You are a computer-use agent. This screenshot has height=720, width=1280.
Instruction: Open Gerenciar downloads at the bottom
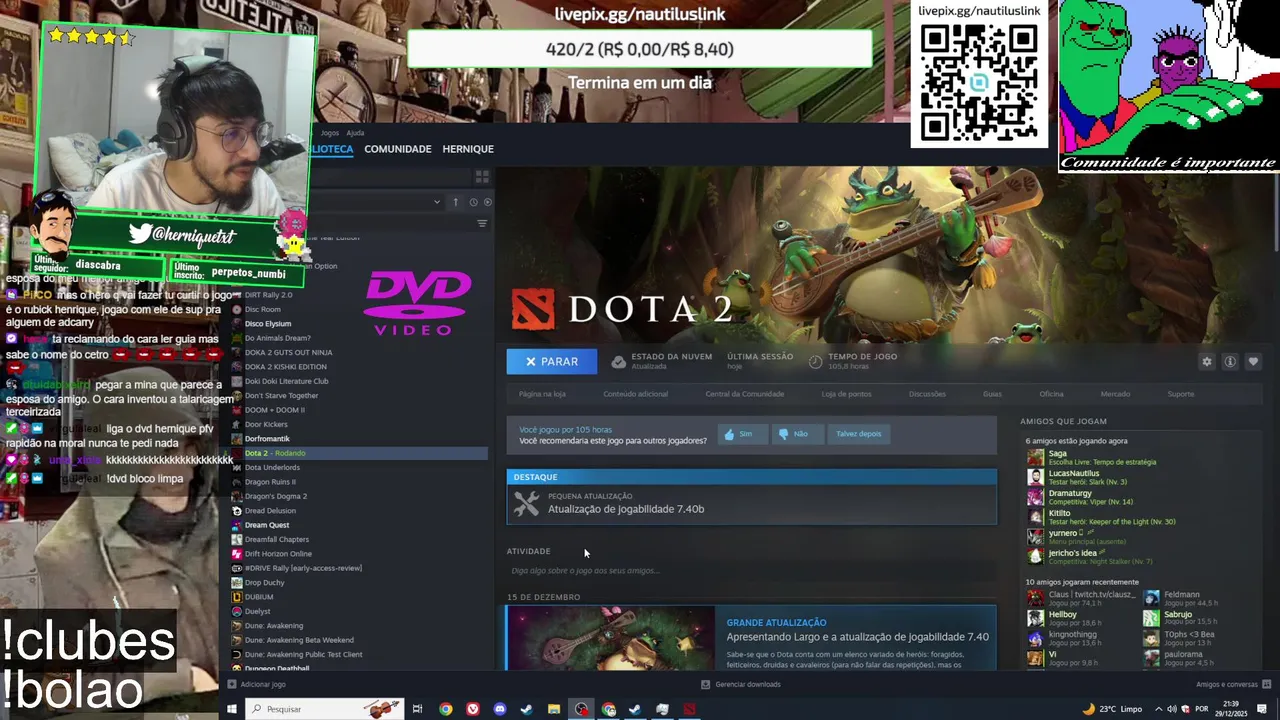click(x=741, y=685)
